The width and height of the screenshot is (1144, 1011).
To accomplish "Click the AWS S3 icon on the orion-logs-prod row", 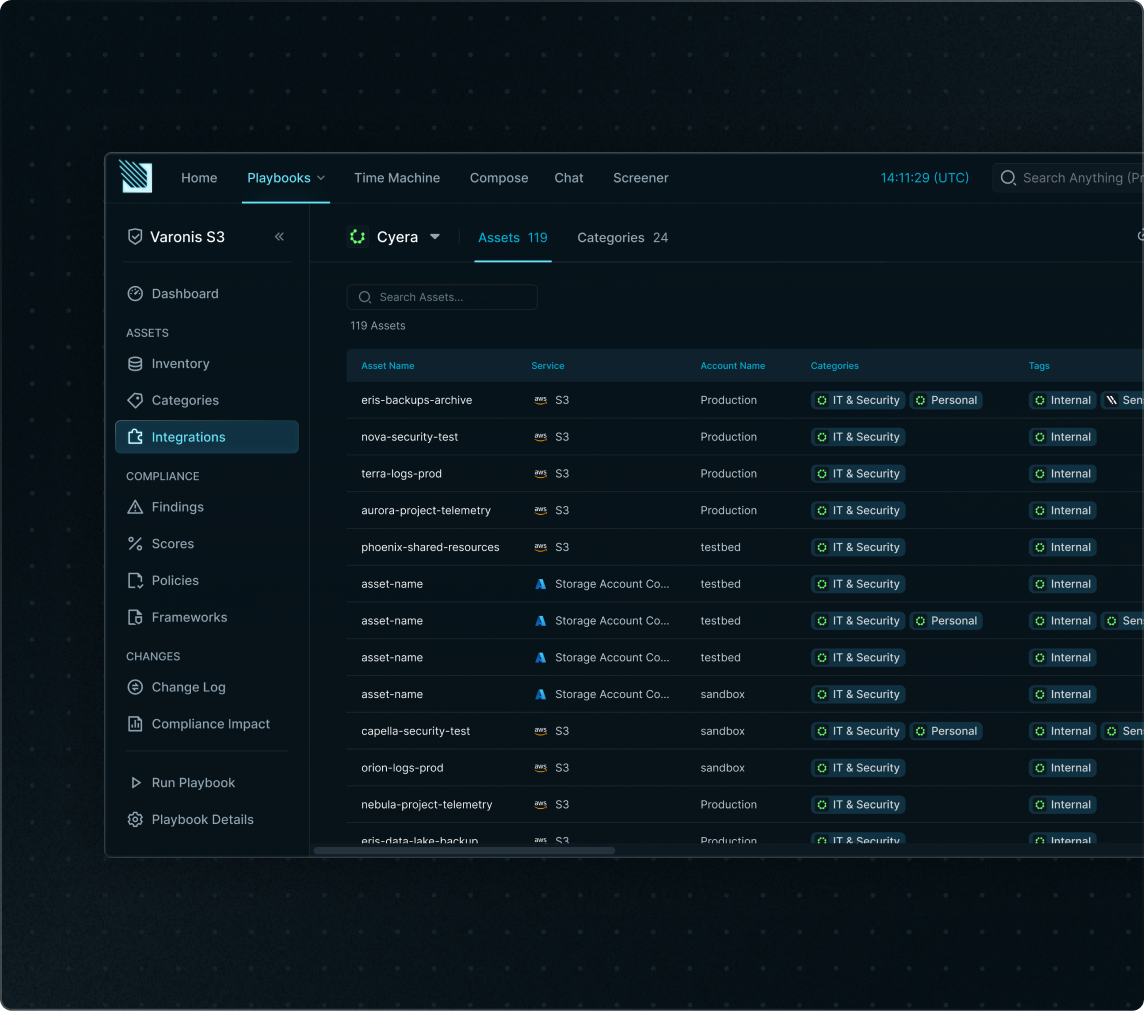I will [539, 767].
